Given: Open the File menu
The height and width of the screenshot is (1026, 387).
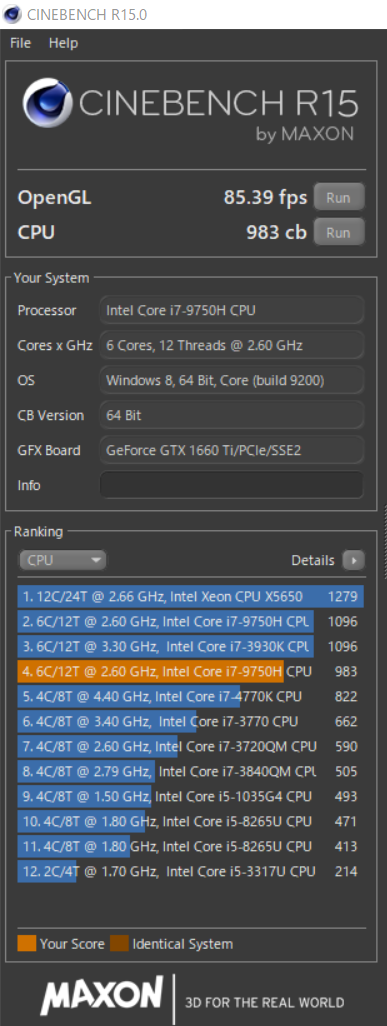Looking at the screenshot, I should tap(20, 43).
